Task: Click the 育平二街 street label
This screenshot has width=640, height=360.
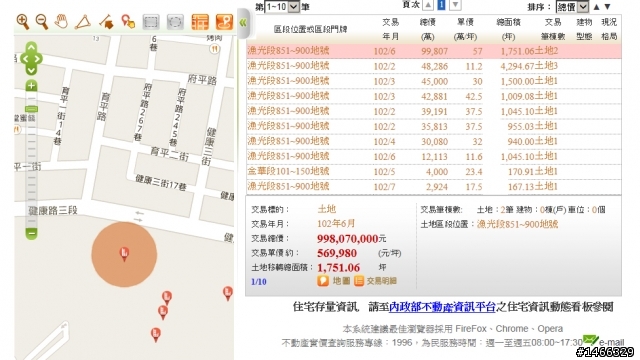Action: 169,154
